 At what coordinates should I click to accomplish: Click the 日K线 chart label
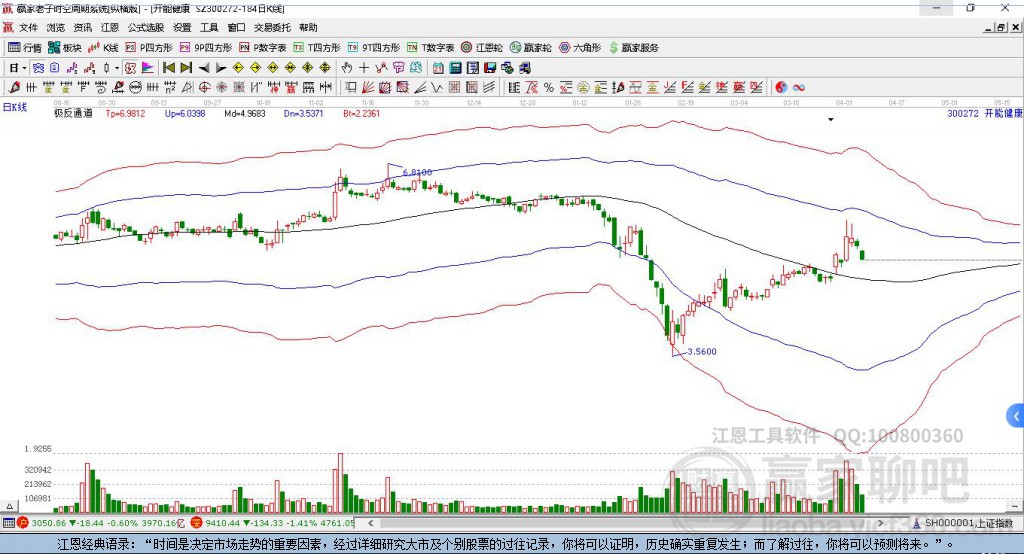tap(15, 107)
